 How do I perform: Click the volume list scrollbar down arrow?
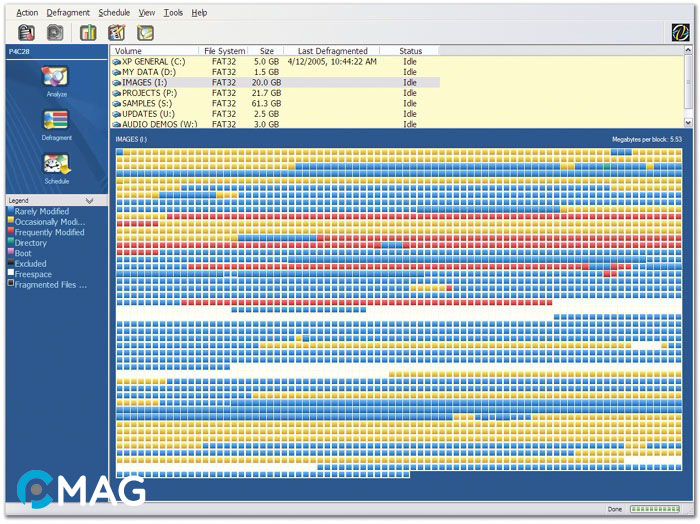coord(688,122)
